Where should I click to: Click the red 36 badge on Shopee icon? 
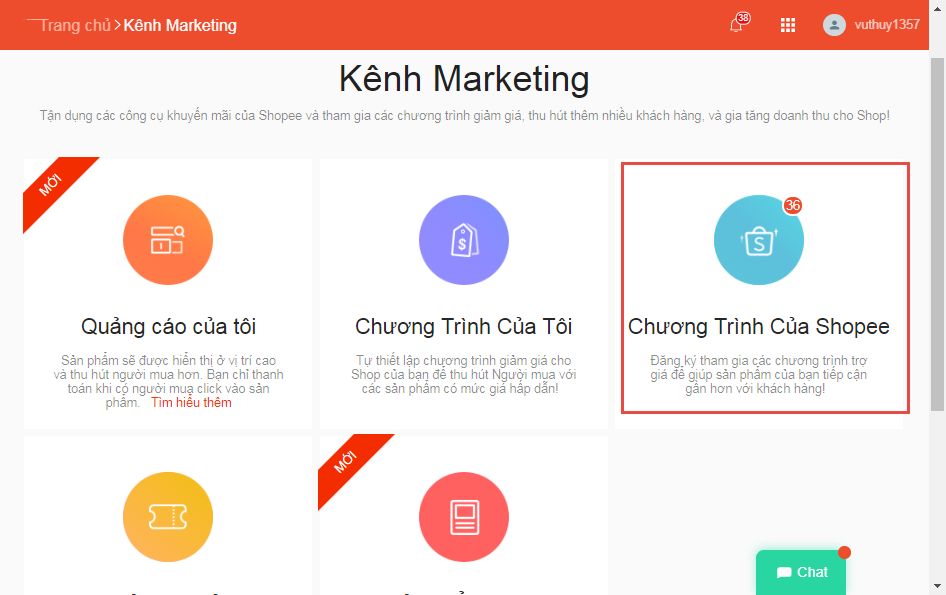[x=793, y=205]
